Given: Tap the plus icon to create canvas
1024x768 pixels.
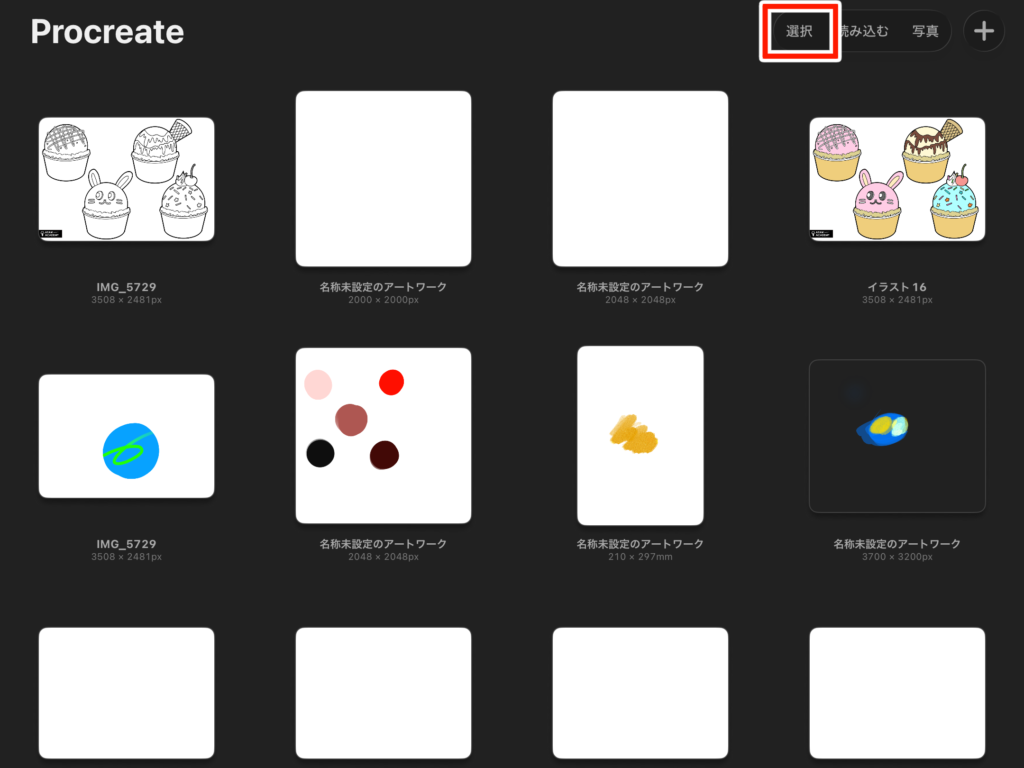Looking at the screenshot, I should [984, 31].
